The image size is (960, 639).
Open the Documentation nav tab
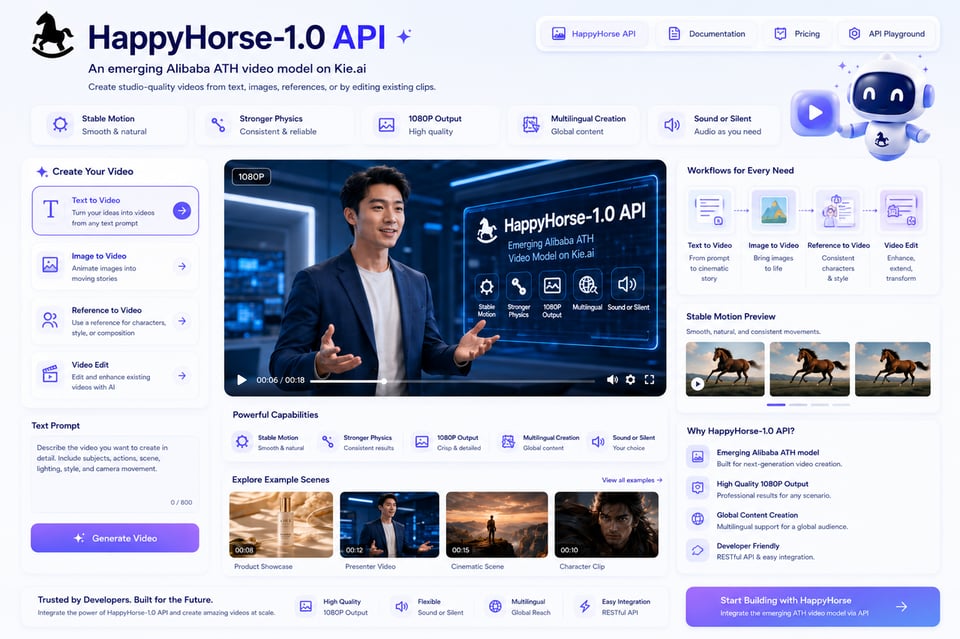pos(707,34)
